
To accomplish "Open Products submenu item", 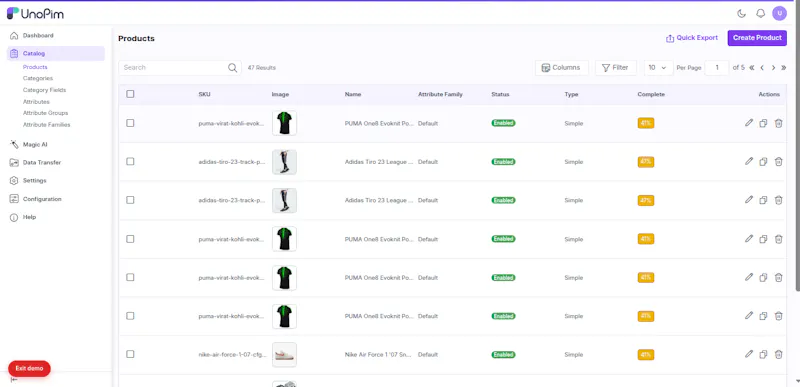I will click(x=35, y=67).
